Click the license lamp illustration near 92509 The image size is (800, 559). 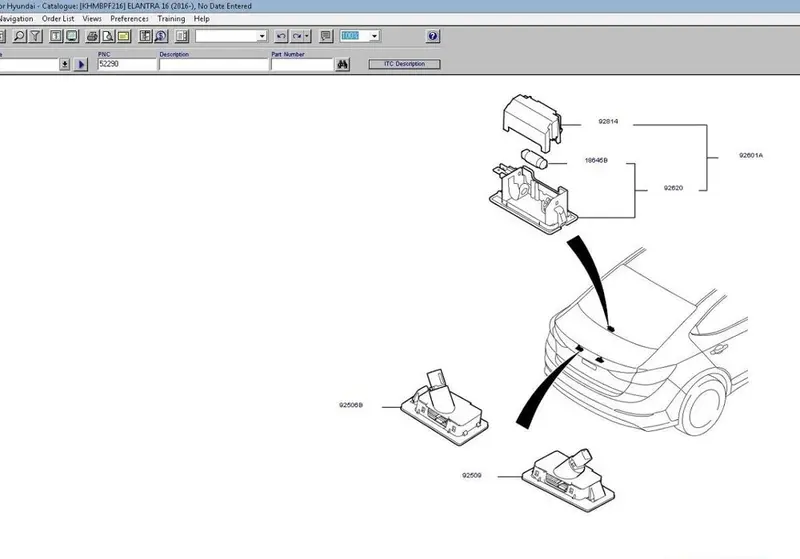pos(568,479)
